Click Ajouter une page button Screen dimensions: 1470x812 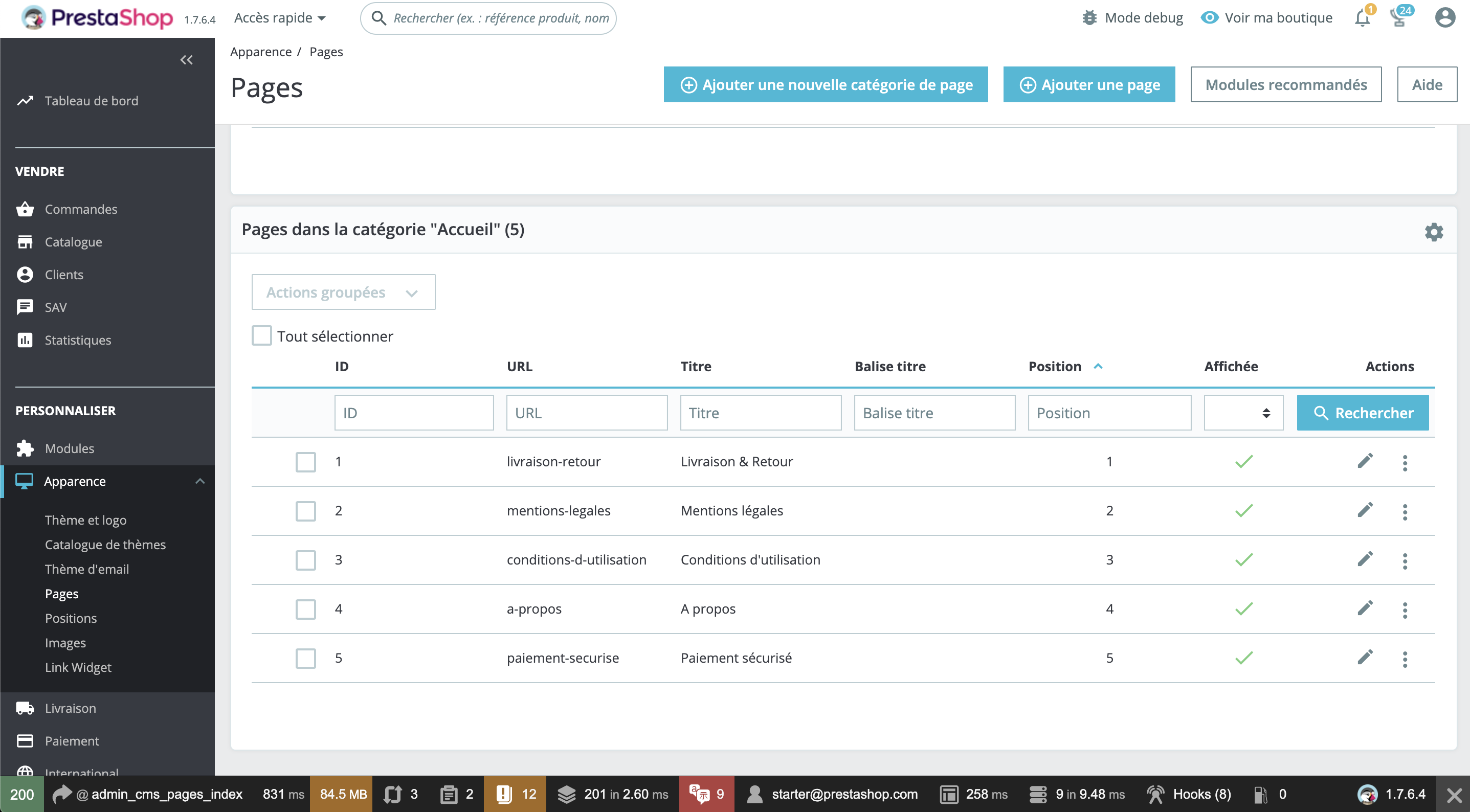[x=1089, y=84]
